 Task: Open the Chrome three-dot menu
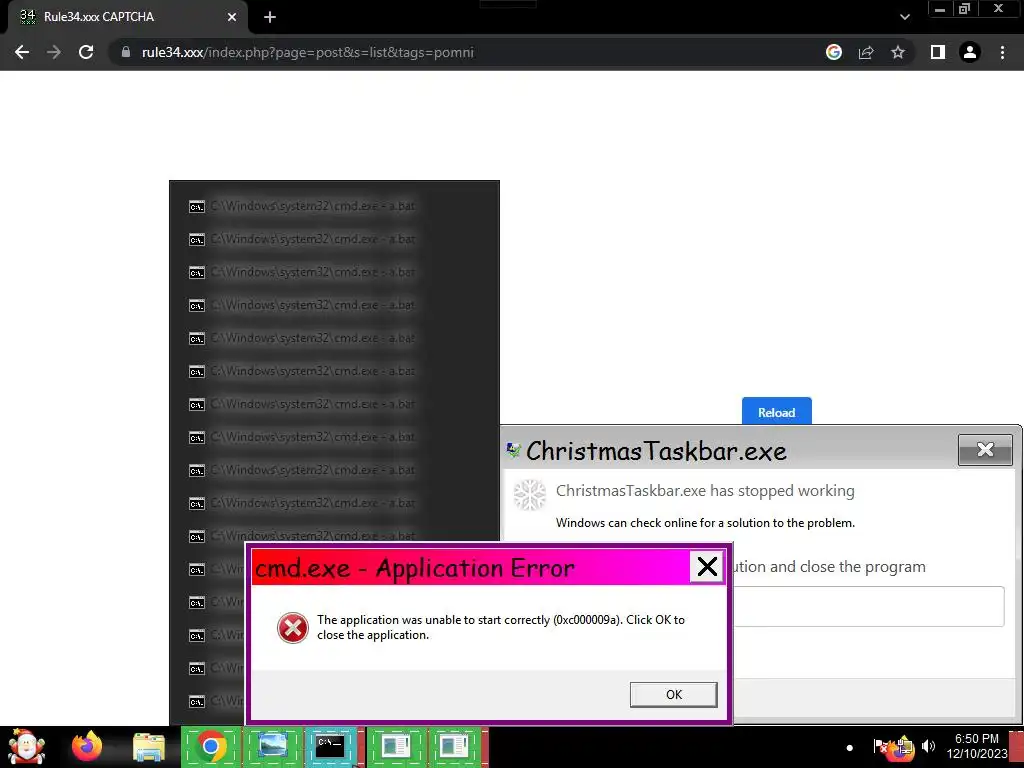[x=1002, y=52]
